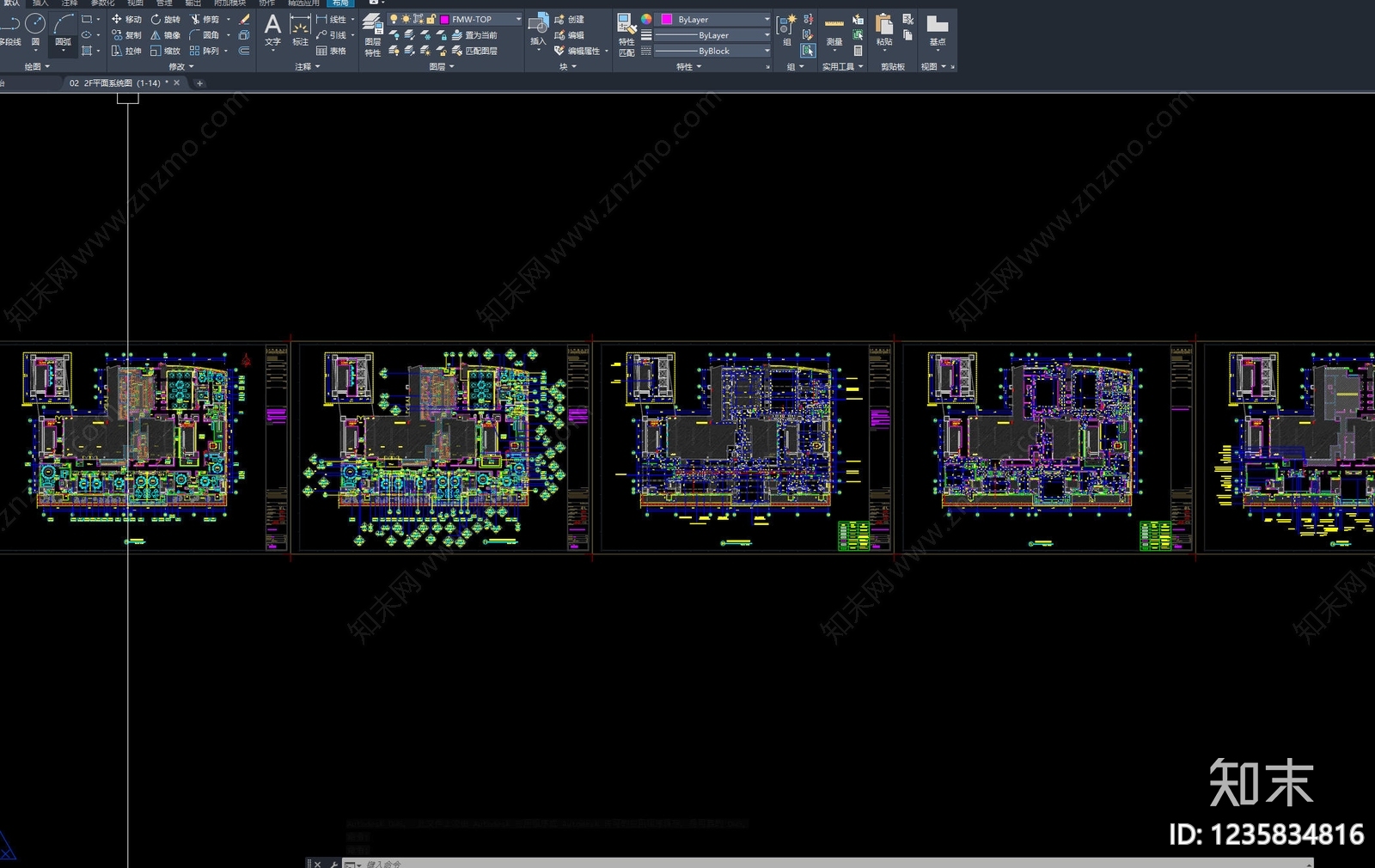Toggle layer lock padlock icon
This screenshot has height=868, width=1375.
click(430, 19)
